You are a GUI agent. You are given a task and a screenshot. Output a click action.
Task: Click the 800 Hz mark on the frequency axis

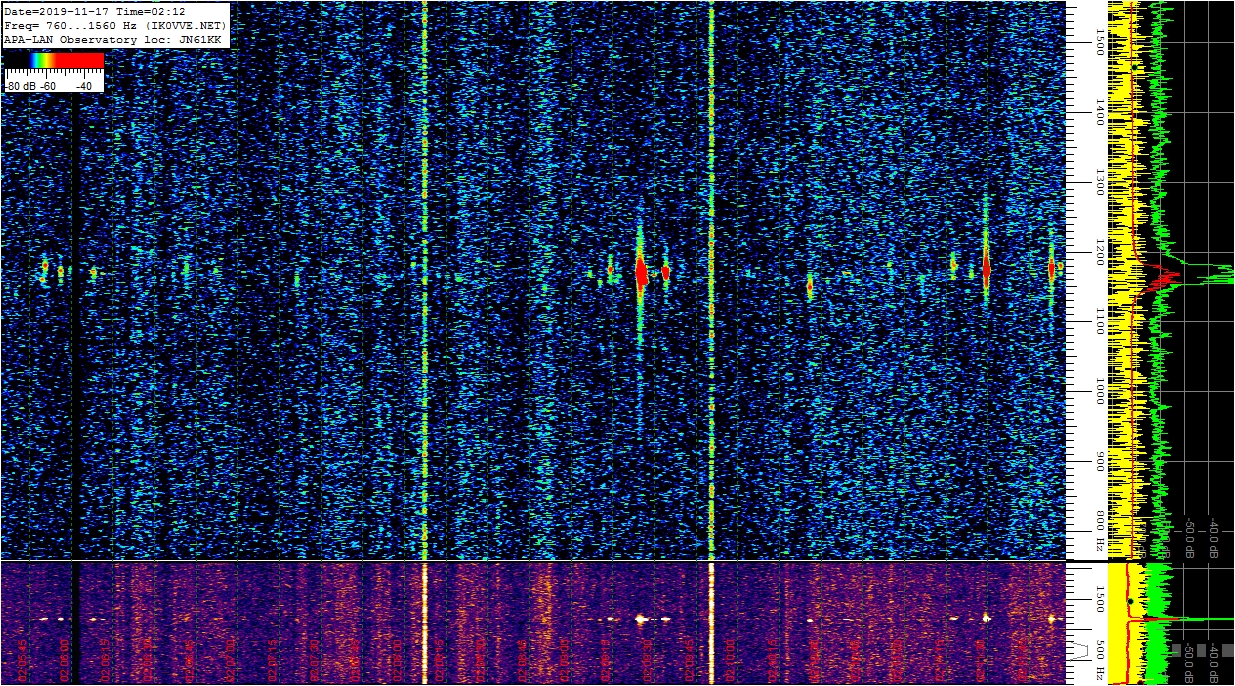coord(1099,531)
